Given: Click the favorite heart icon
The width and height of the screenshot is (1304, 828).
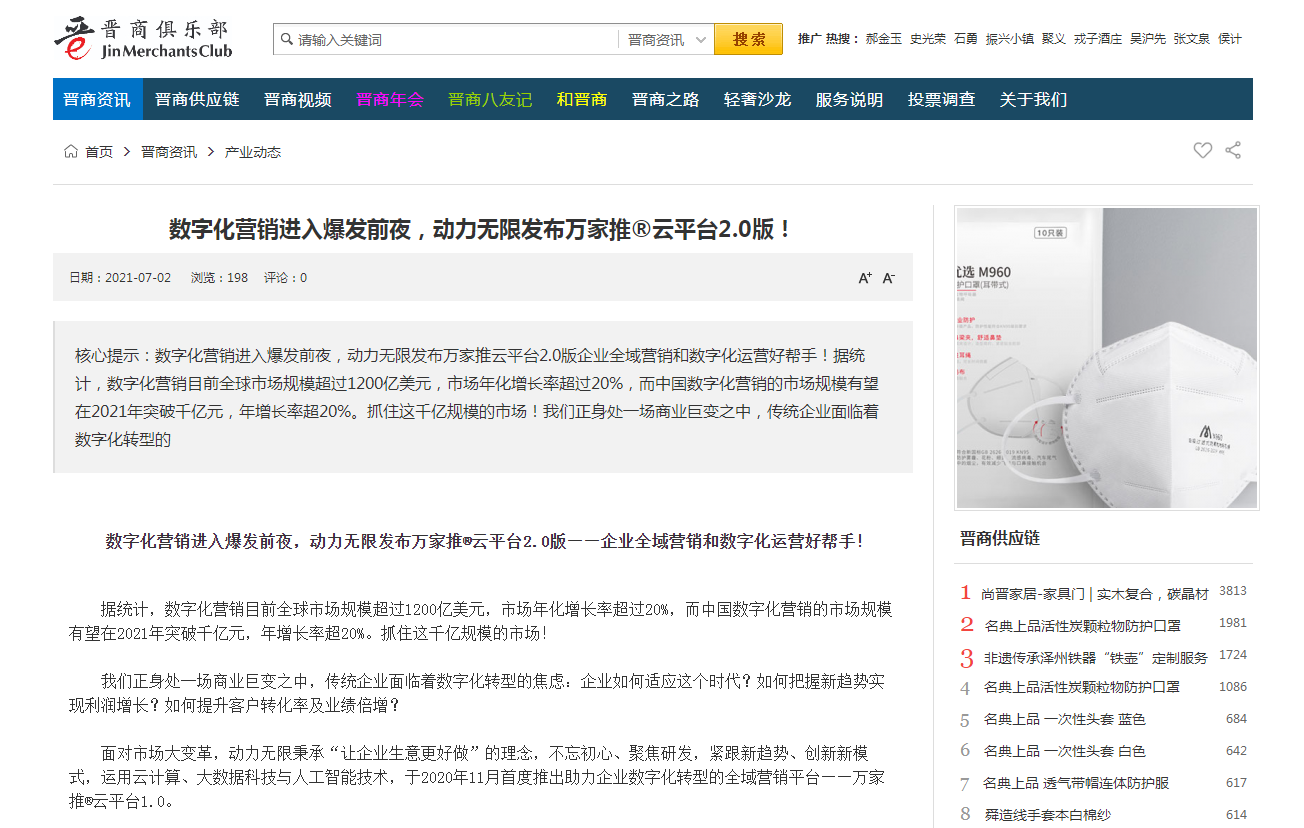Looking at the screenshot, I should (1202, 150).
